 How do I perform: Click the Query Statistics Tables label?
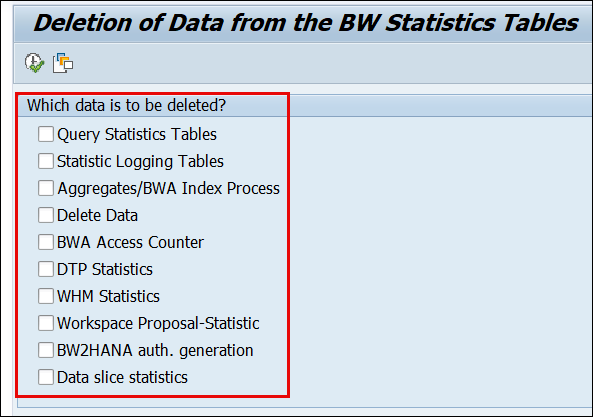(x=137, y=135)
